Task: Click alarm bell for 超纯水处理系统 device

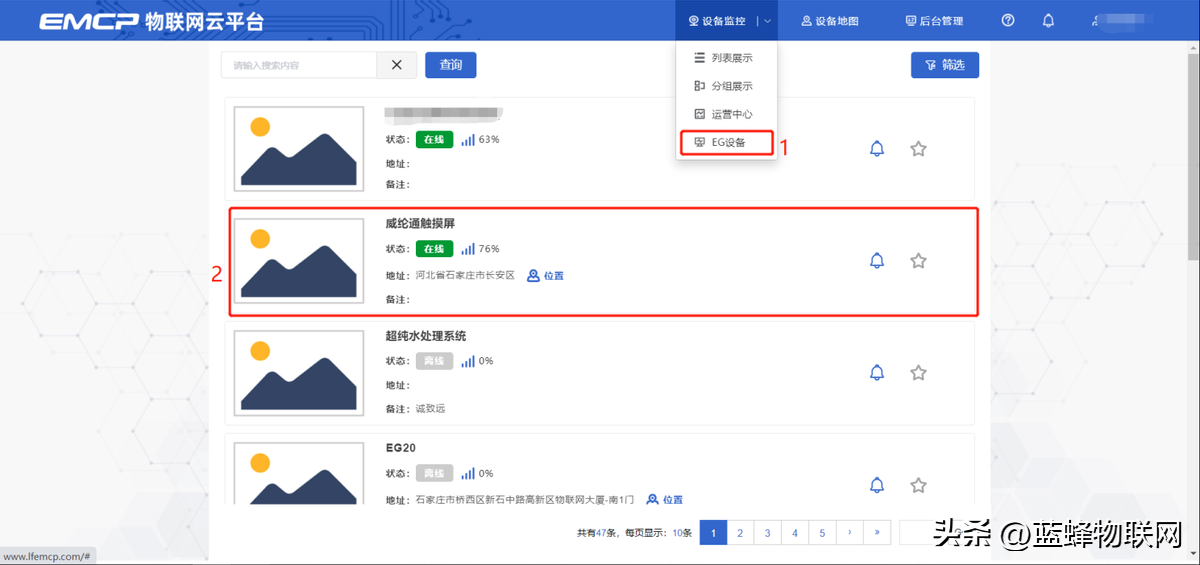Action: coord(877,373)
